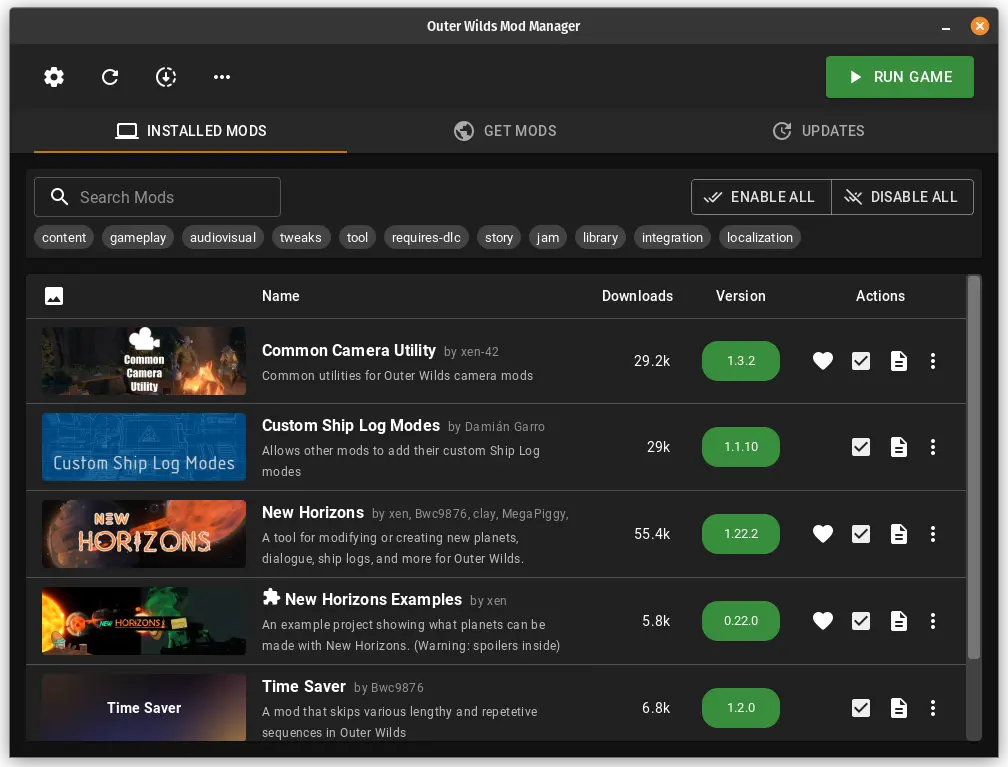This screenshot has height=767, width=1008.
Task: Click the New Horizons banner thumbnail
Action: click(x=144, y=534)
